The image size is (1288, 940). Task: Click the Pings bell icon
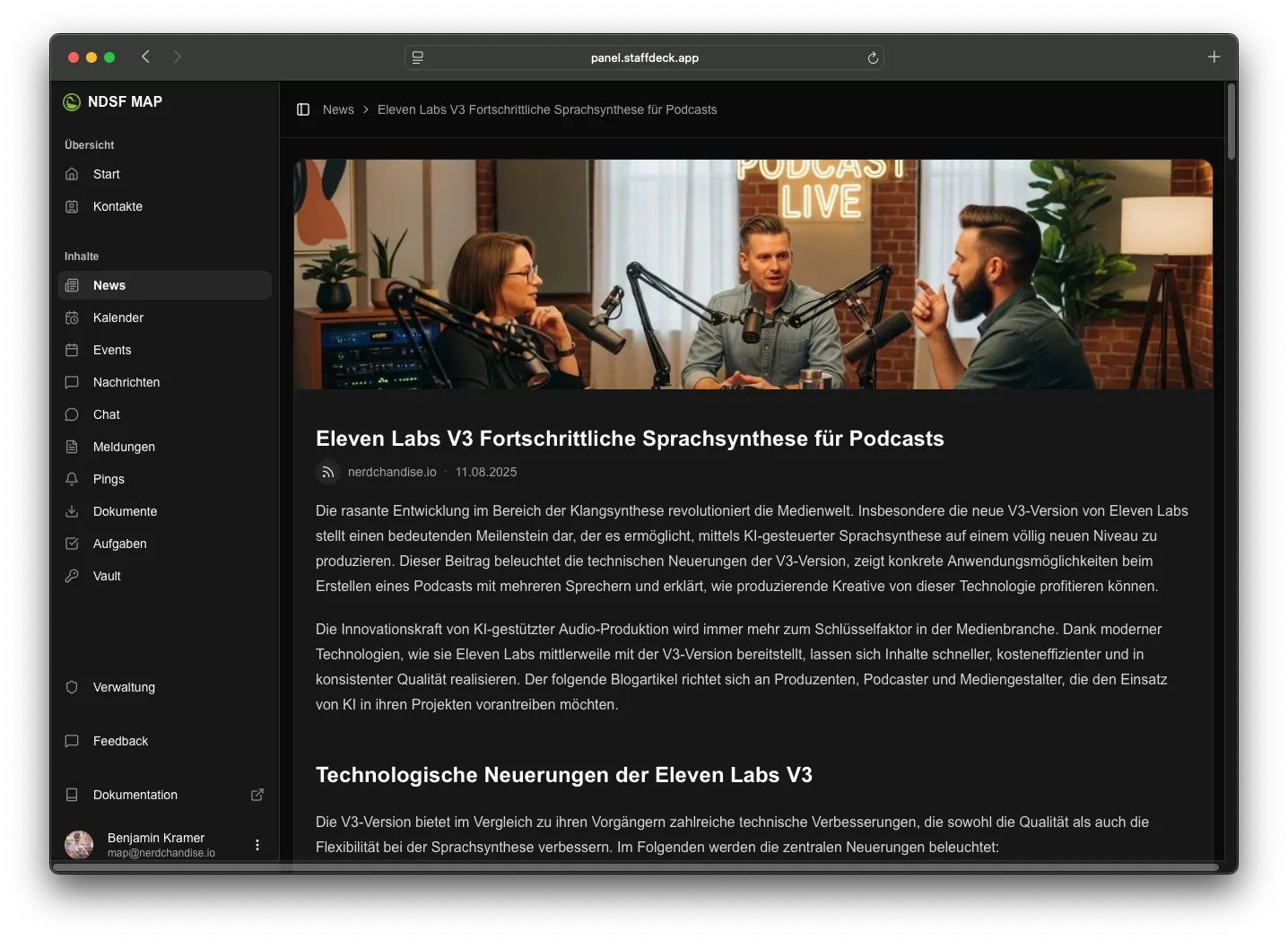(x=72, y=479)
